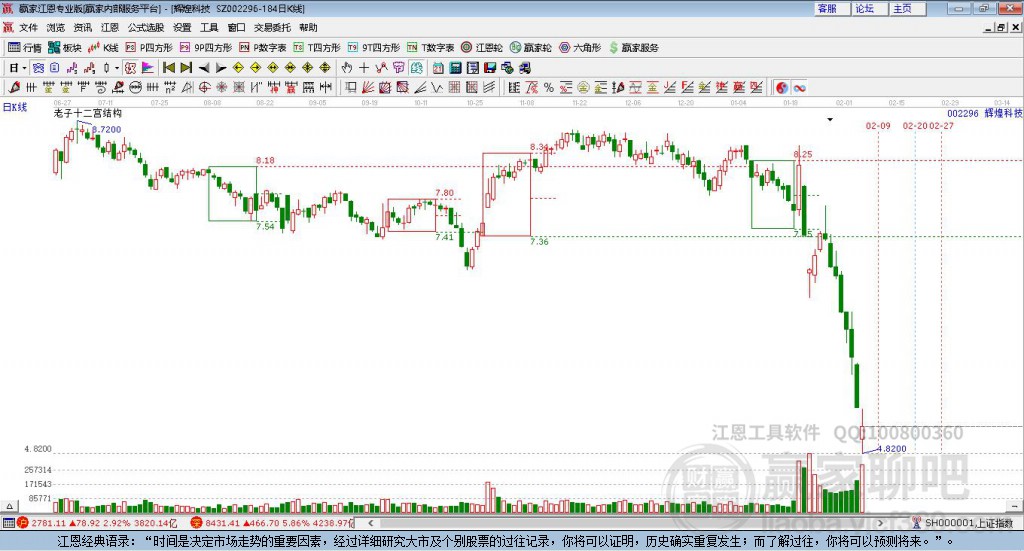This screenshot has width=1024, height=551.
Task: Click the first yellow diamond arrow icon
Action: click(238, 68)
